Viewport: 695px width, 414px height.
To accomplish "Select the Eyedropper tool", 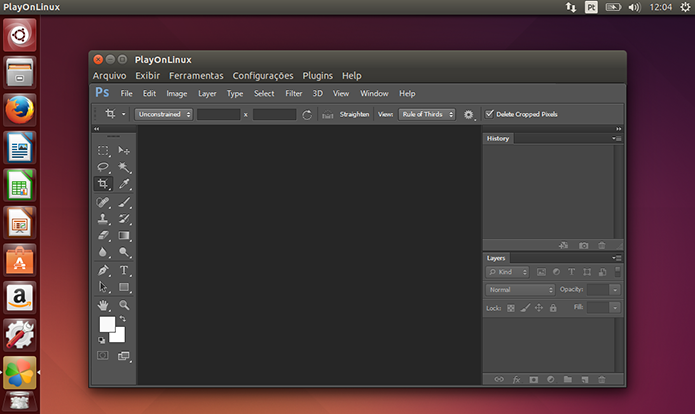I will [x=124, y=184].
